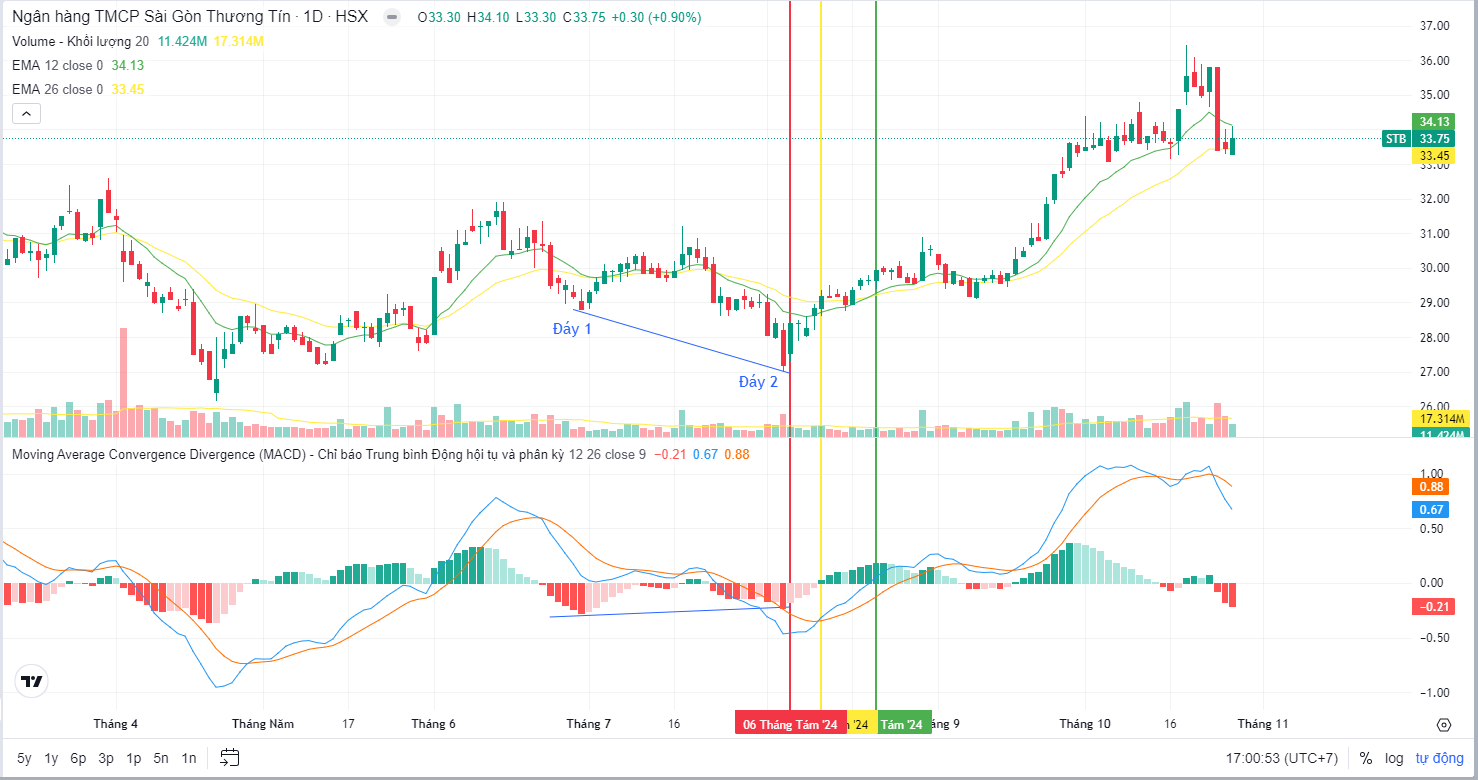The height and width of the screenshot is (780, 1478).
Task: Click the yellow 33.45 EMA label on price axis
Action: point(1435,155)
